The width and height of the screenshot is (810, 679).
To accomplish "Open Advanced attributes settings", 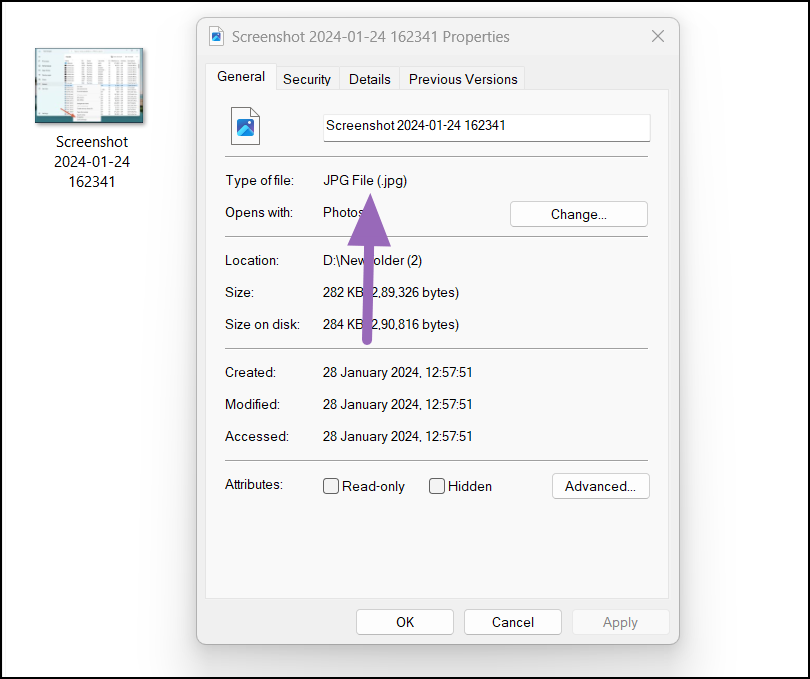I will pyautogui.click(x=600, y=486).
